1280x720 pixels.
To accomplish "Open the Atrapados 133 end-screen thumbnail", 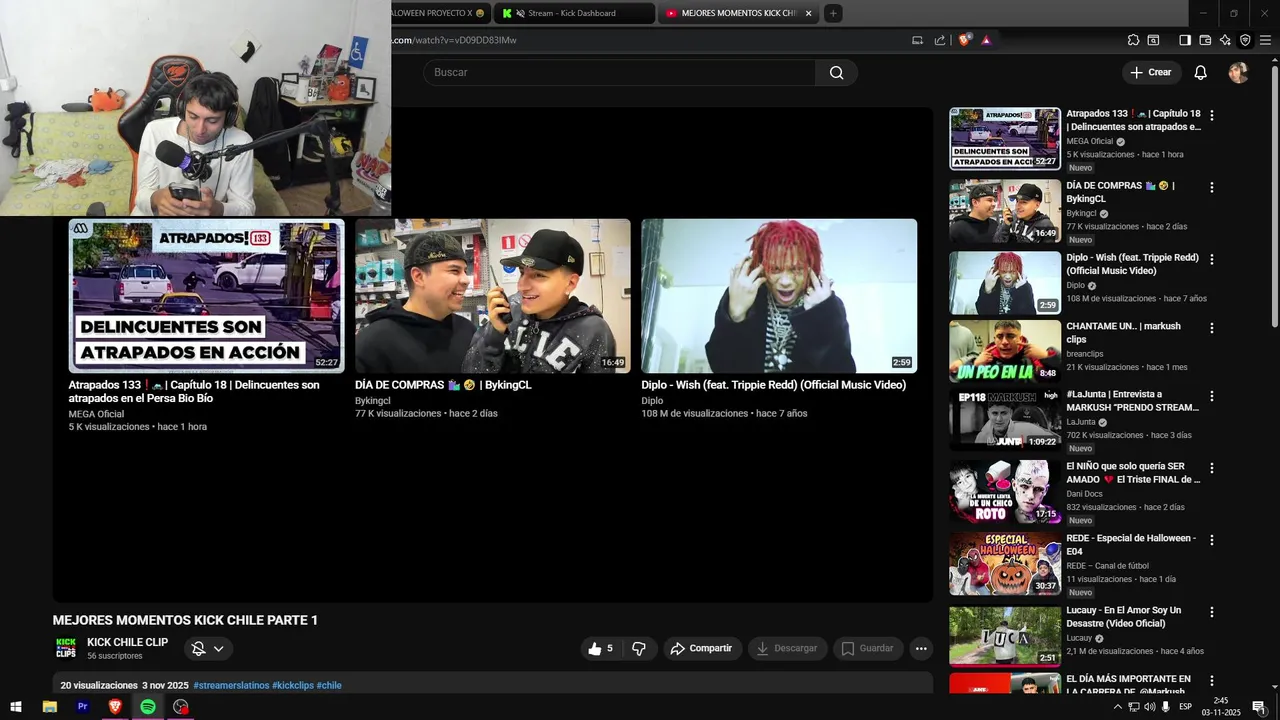I will 206,296.
